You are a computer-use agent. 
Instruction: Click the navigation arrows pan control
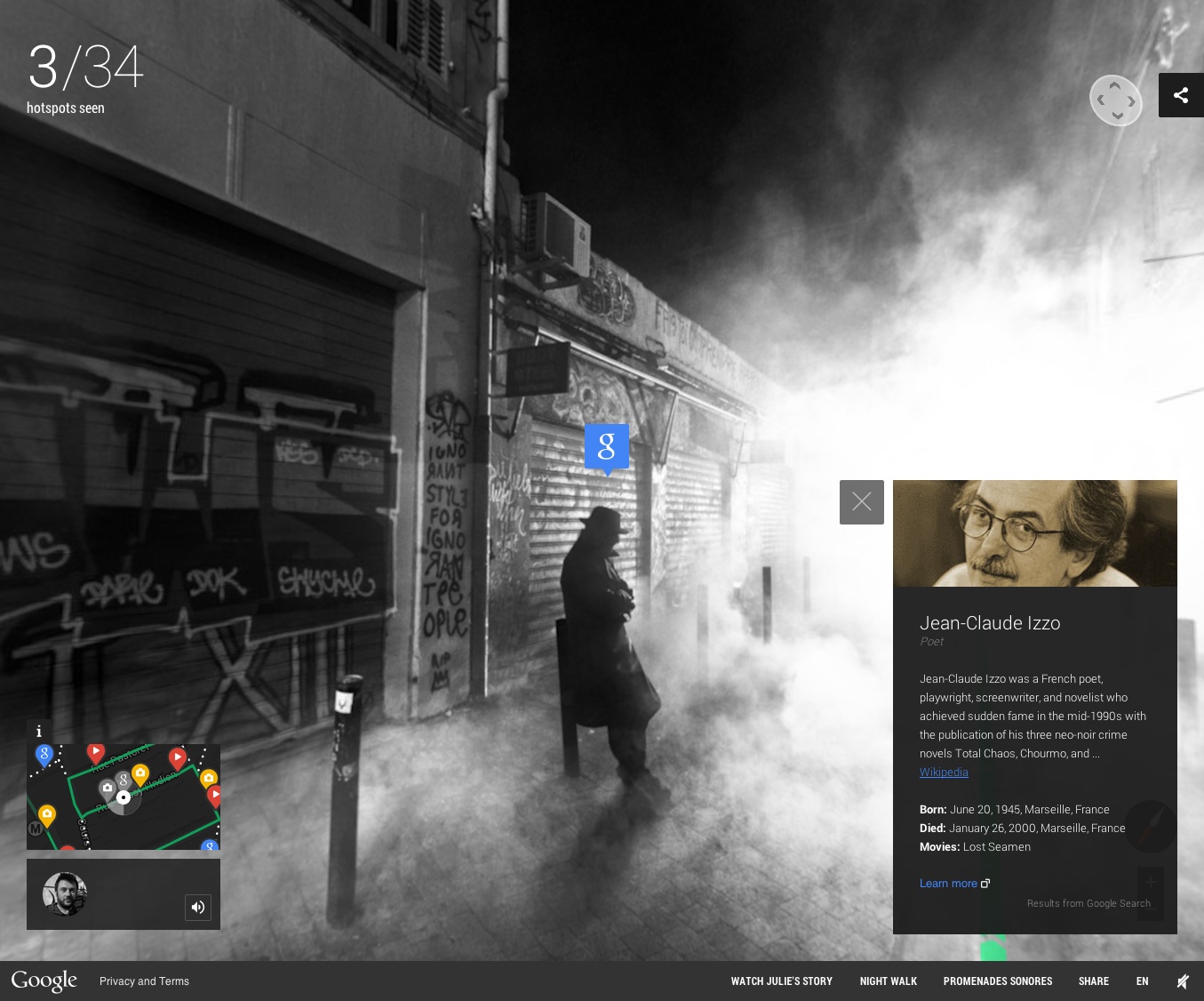coord(1116,100)
